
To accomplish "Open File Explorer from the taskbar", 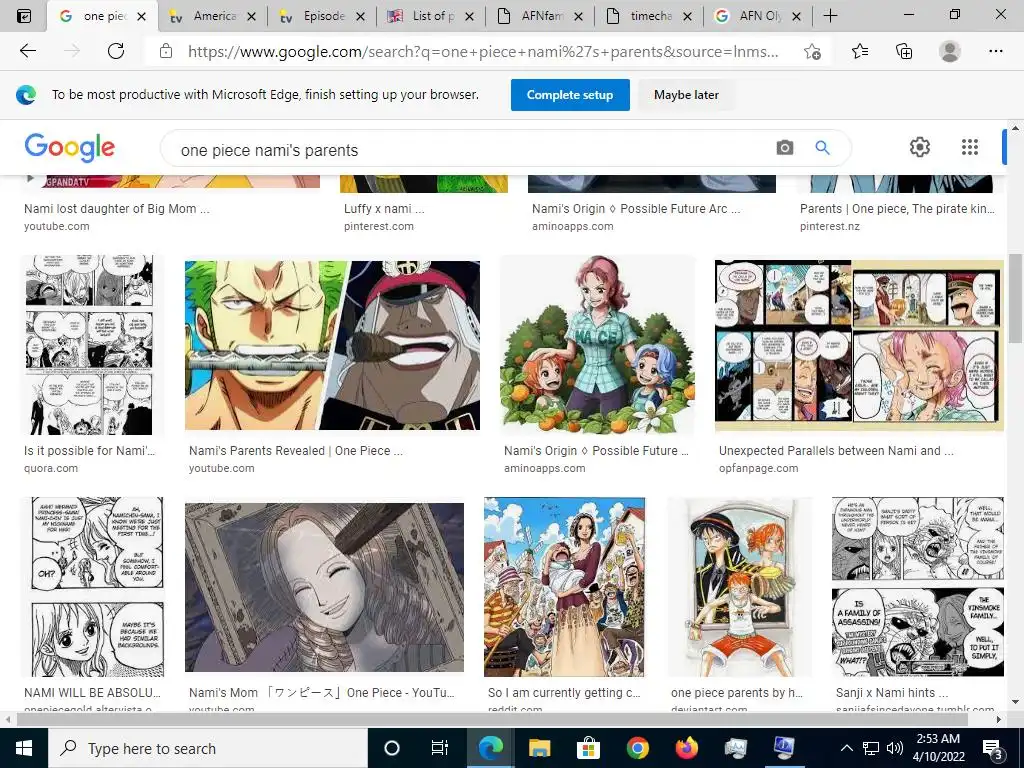I will (x=539, y=748).
